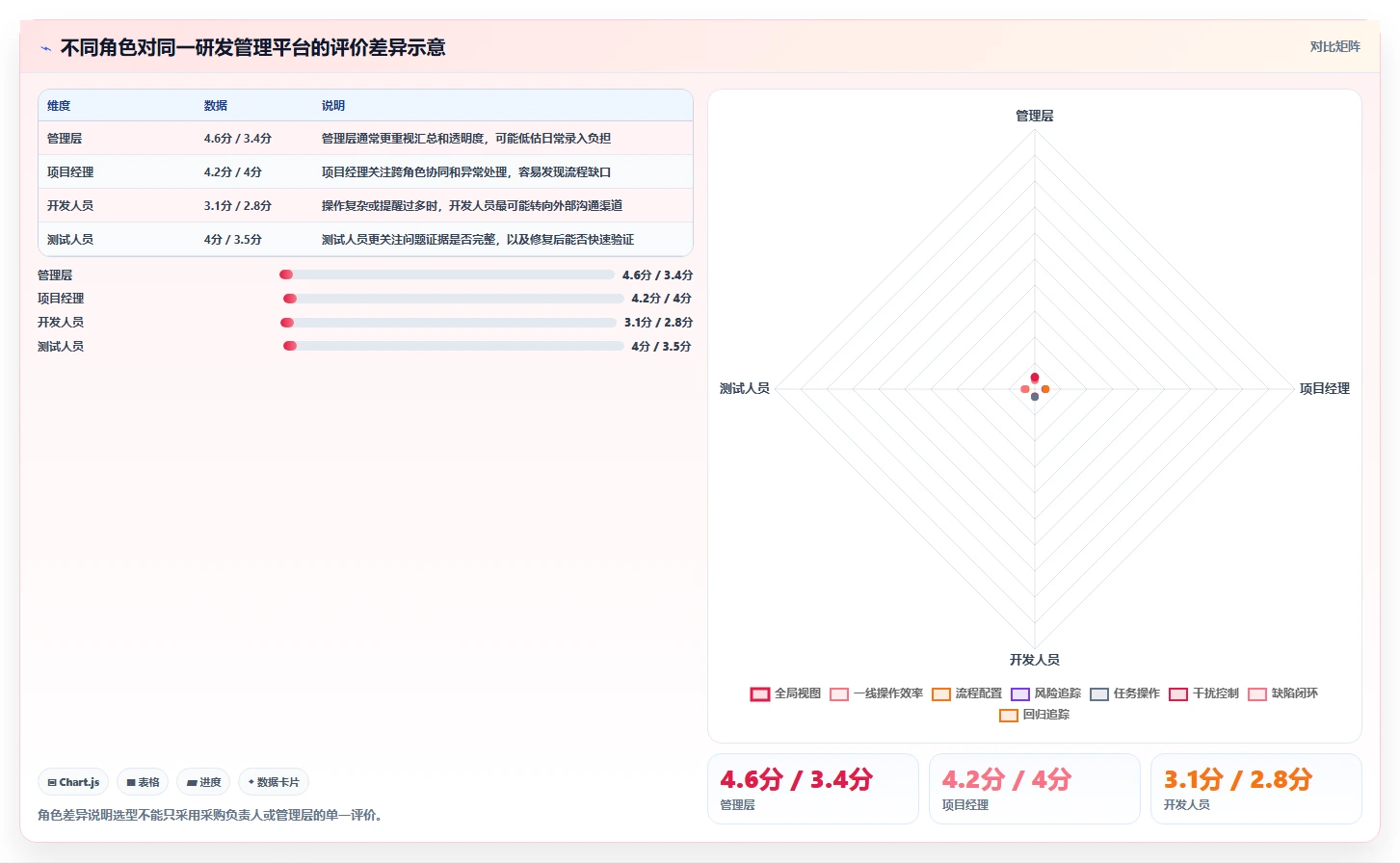Select the 项目经理 progress bar
This screenshot has width=1400, height=863.
point(454,299)
